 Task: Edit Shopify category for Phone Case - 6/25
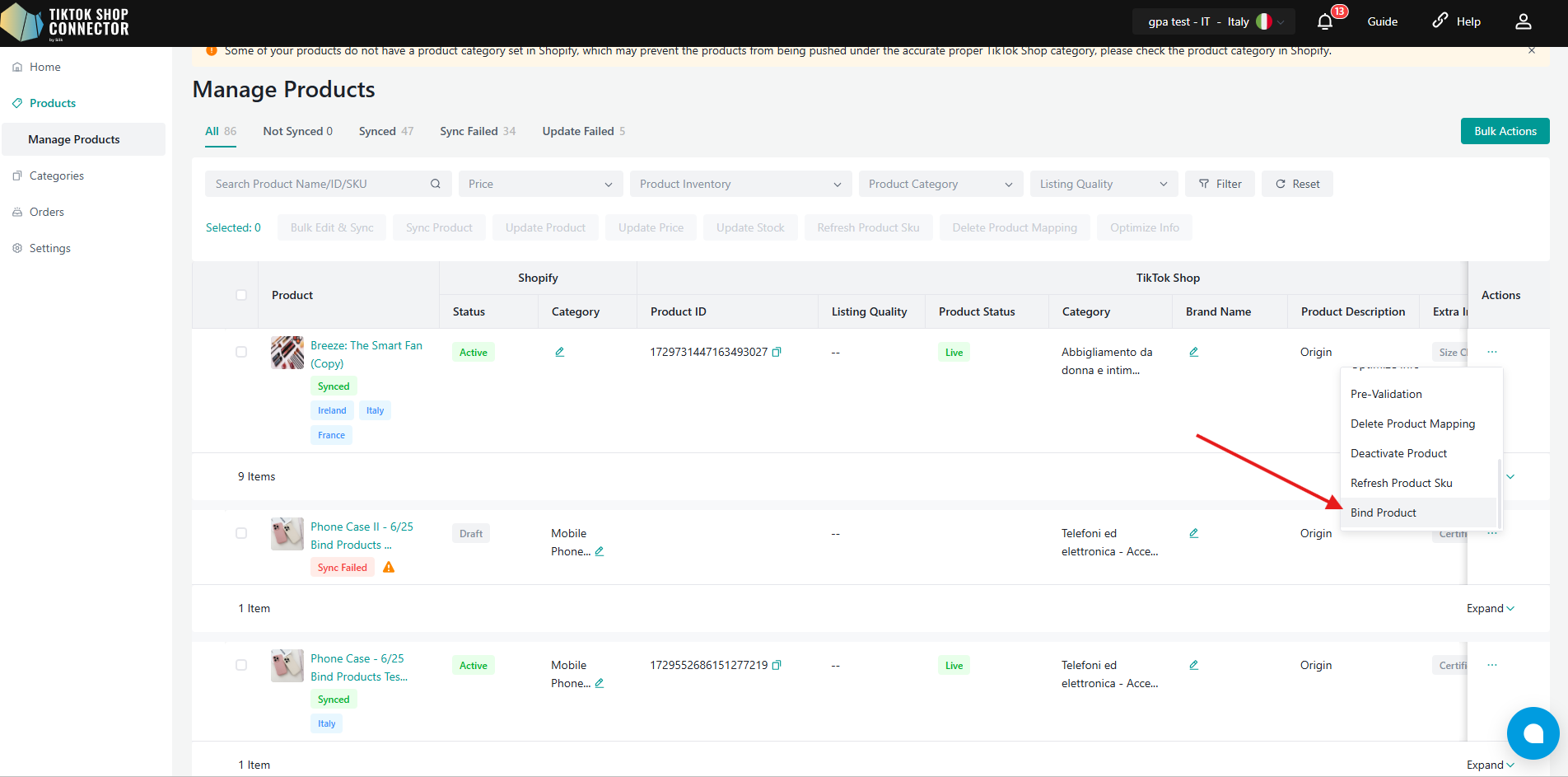pyautogui.click(x=600, y=683)
